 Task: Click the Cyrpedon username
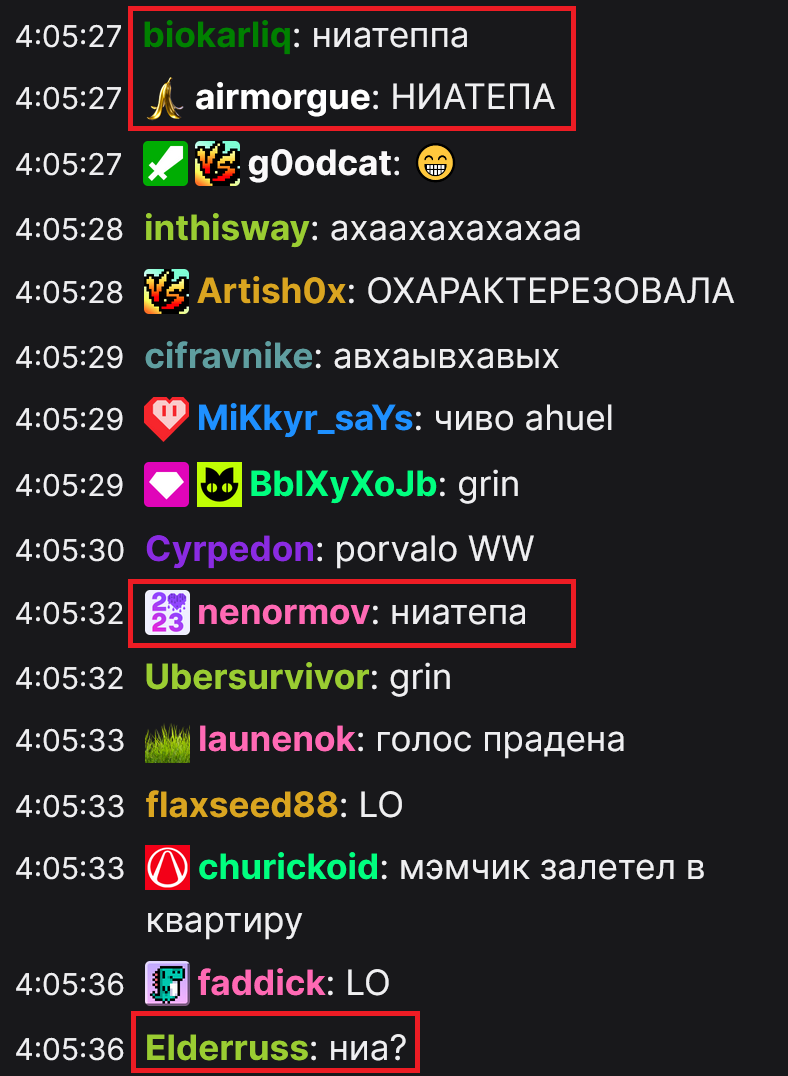(230, 550)
